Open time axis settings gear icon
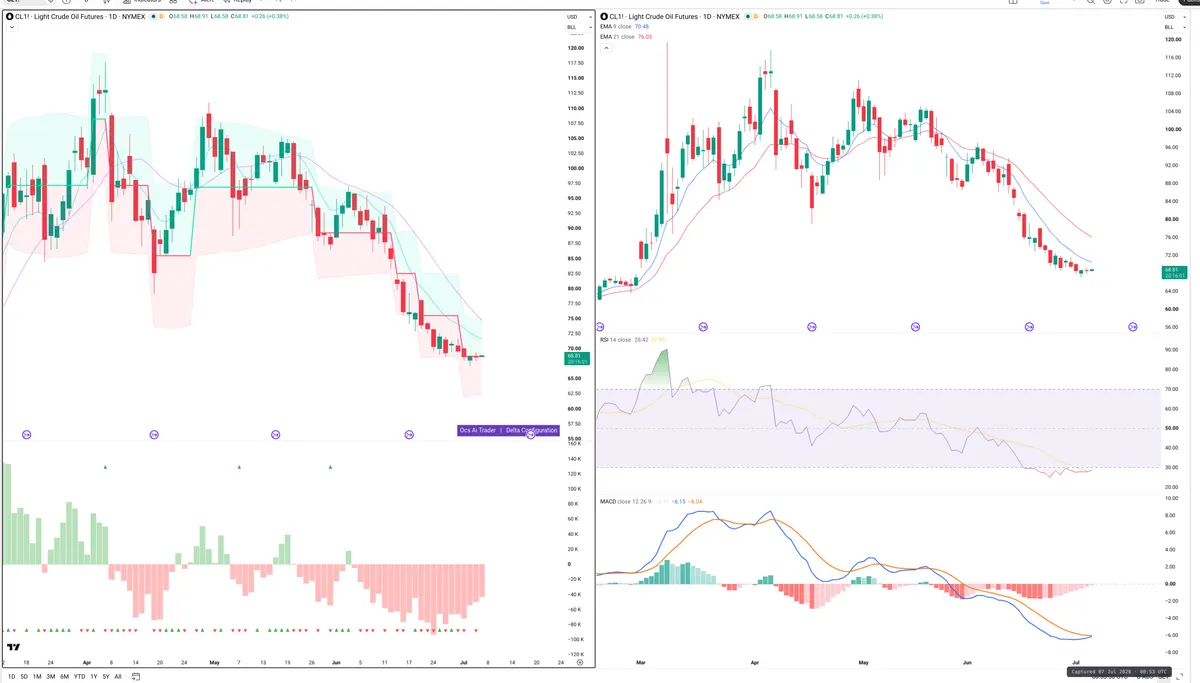 580,662
